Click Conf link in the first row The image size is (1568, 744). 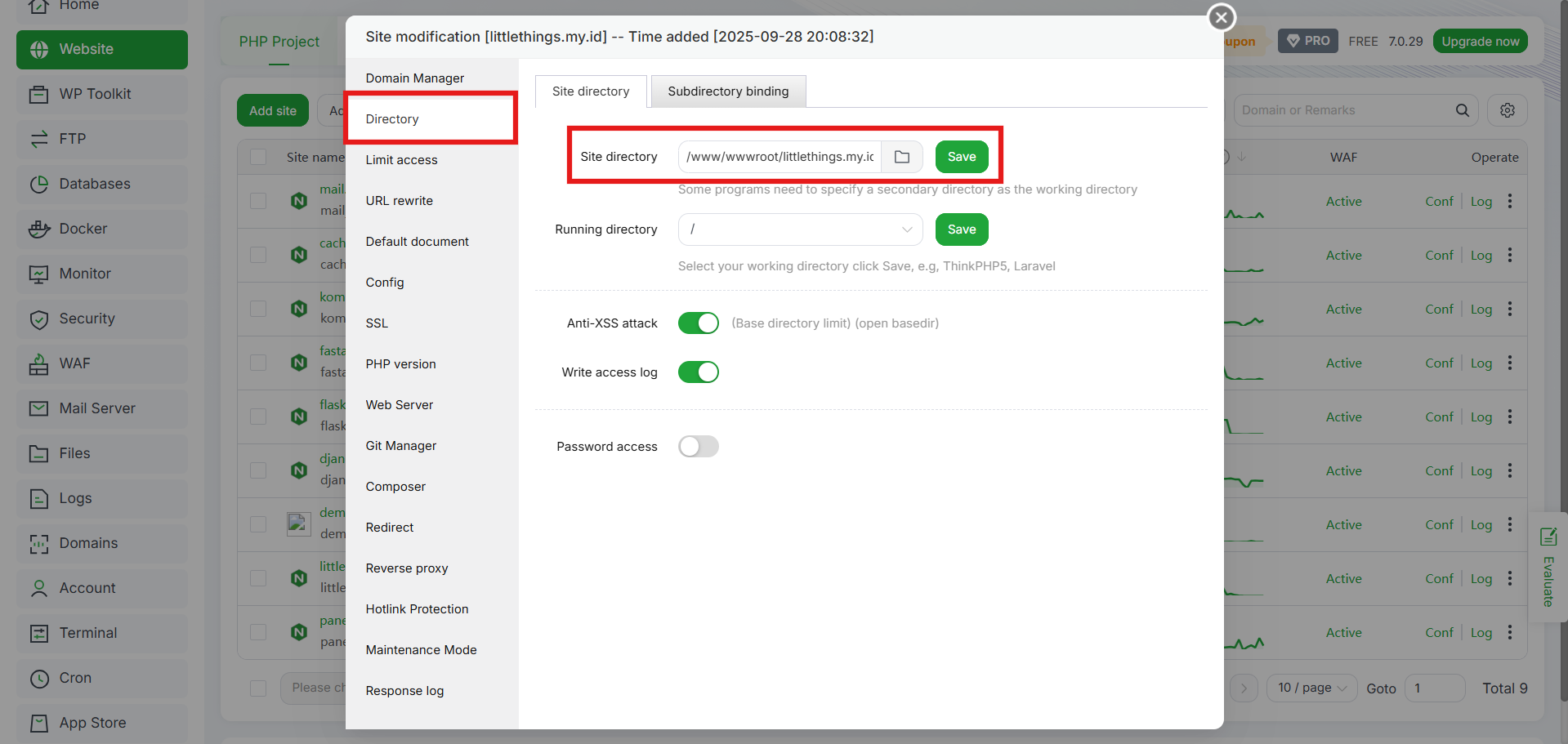click(x=1439, y=201)
